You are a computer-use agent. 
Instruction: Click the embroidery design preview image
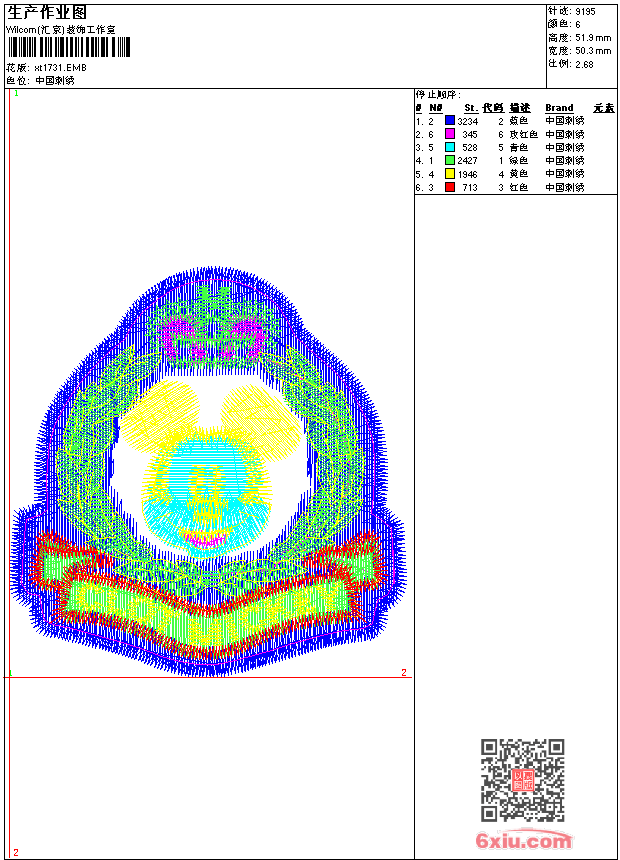[208, 472]
